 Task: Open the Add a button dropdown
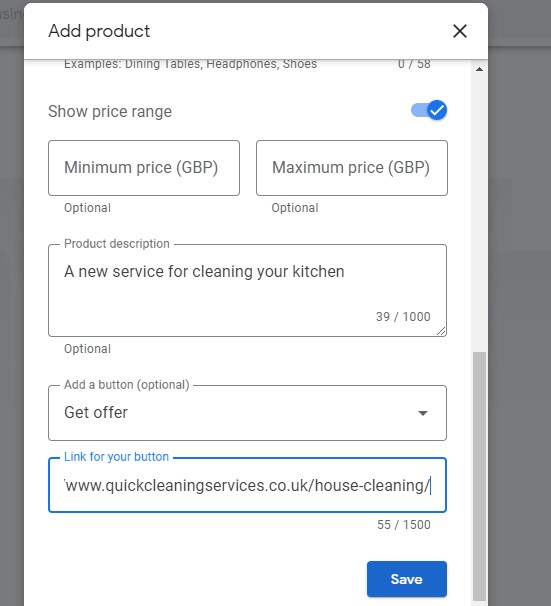point(247,413)
